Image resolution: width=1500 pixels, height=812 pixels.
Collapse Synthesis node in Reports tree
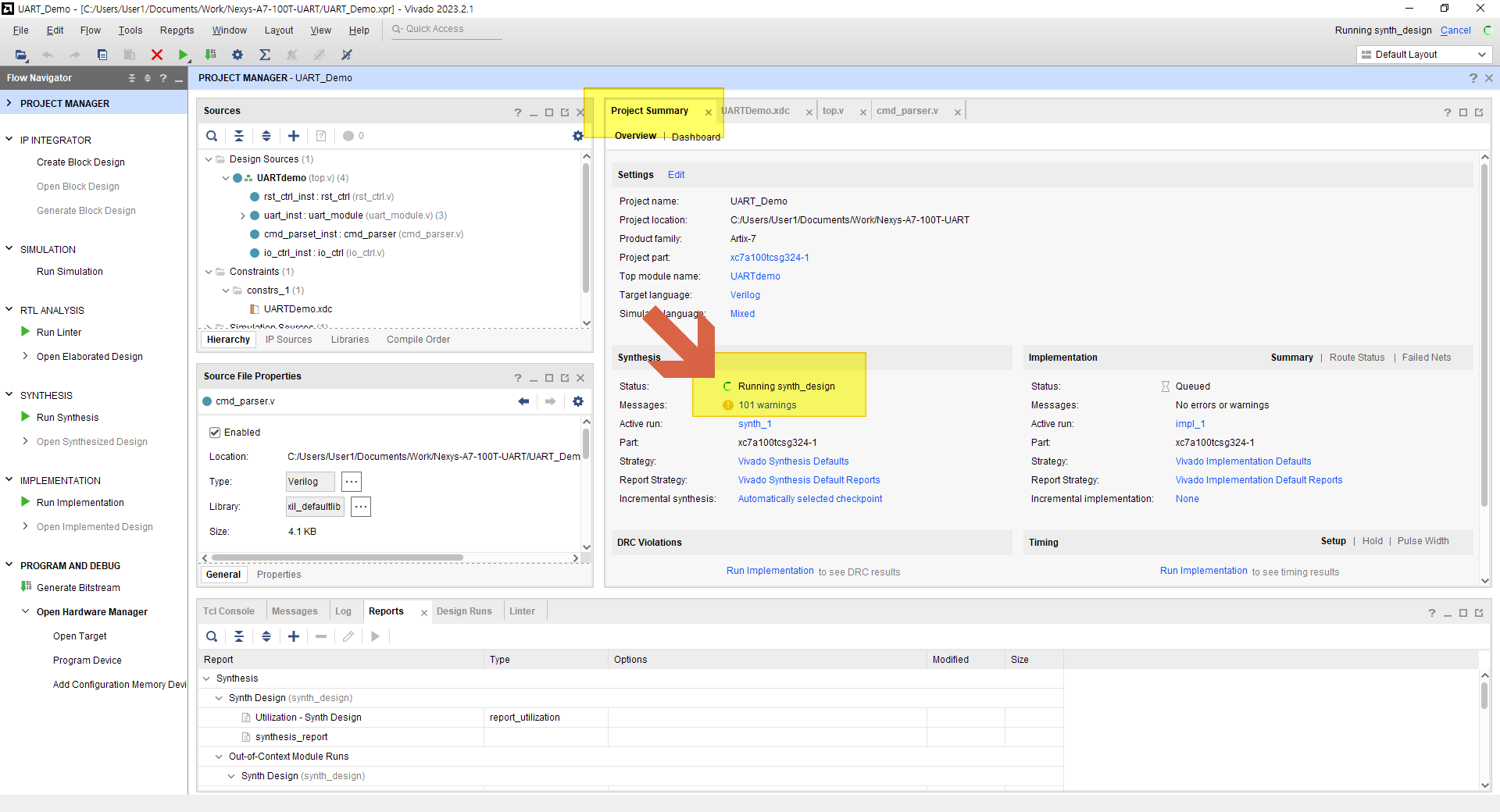tap(206, 678)
